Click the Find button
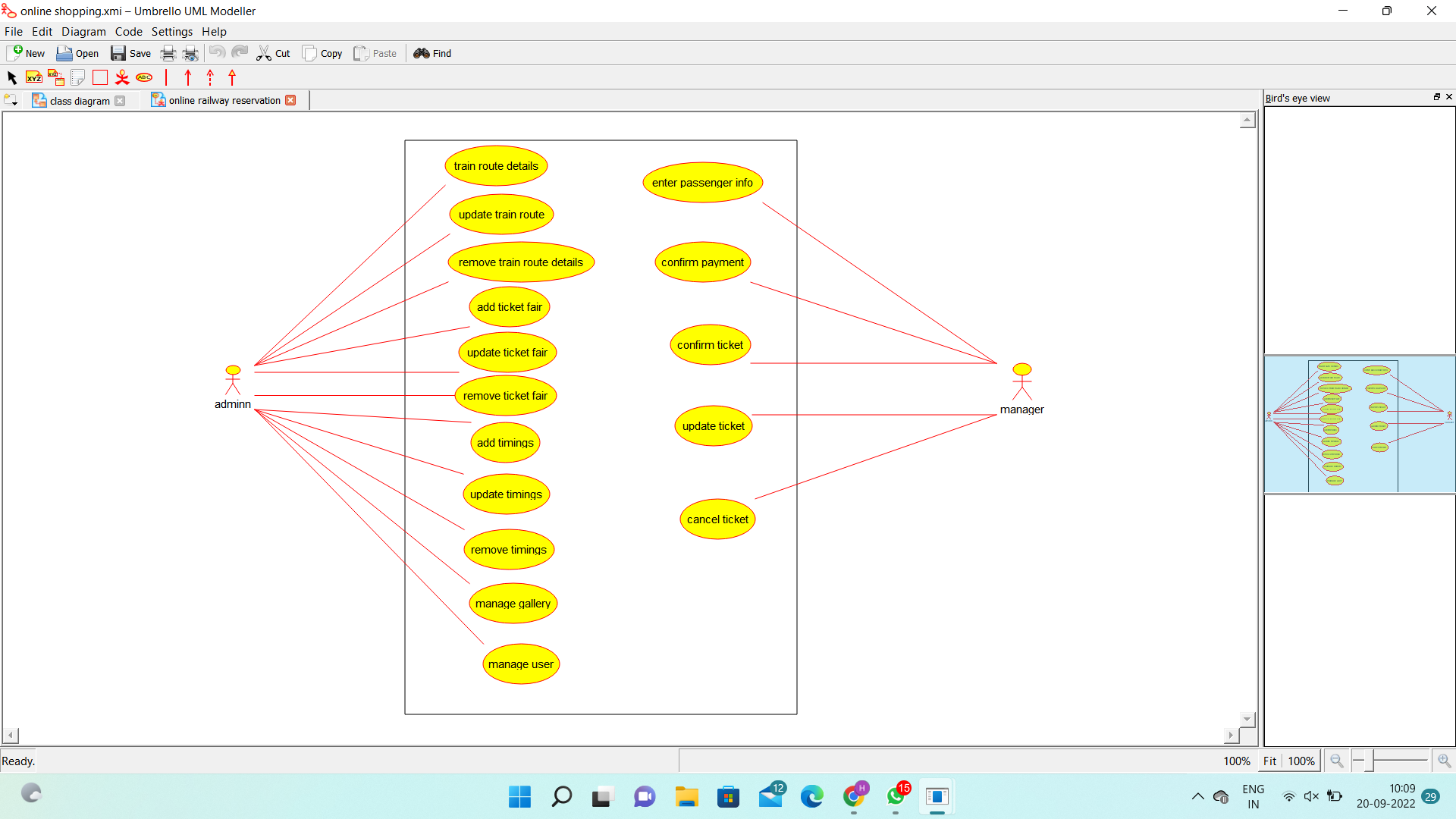 click(x=432, y=53)
